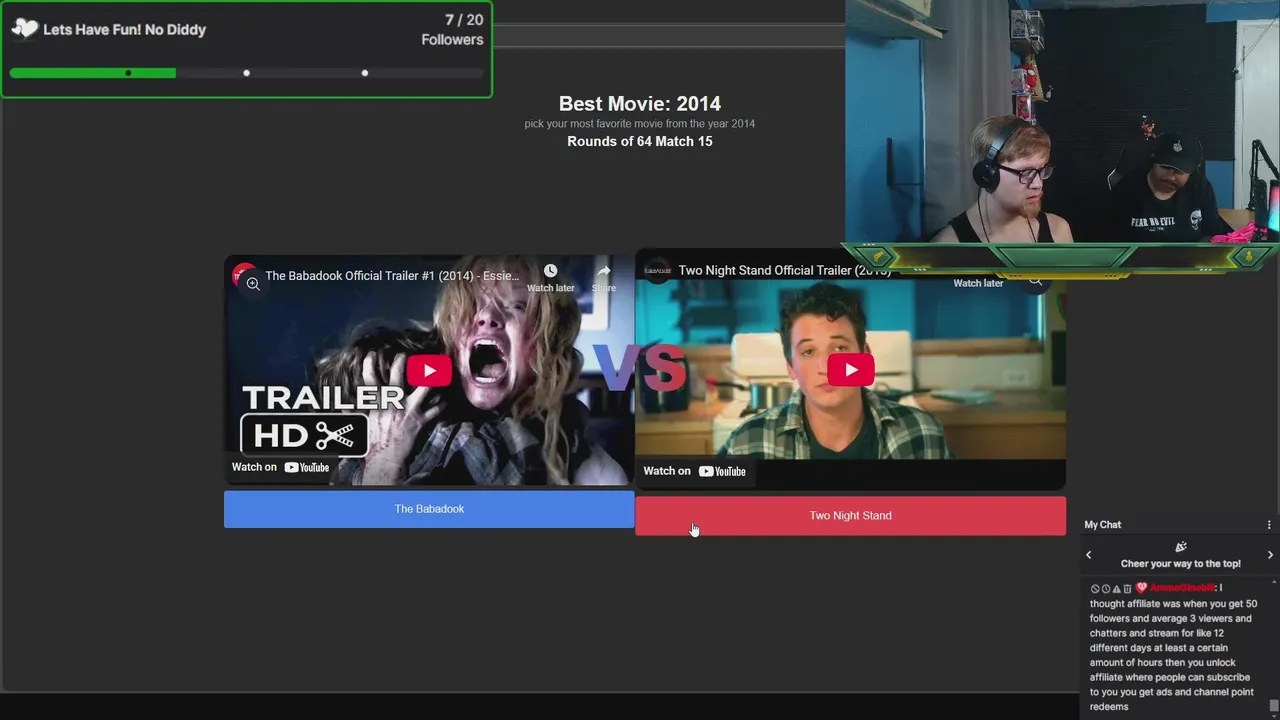Click 'My Chat' panel header
The image size is (1280, 720).
click(x=1103, y=525)
